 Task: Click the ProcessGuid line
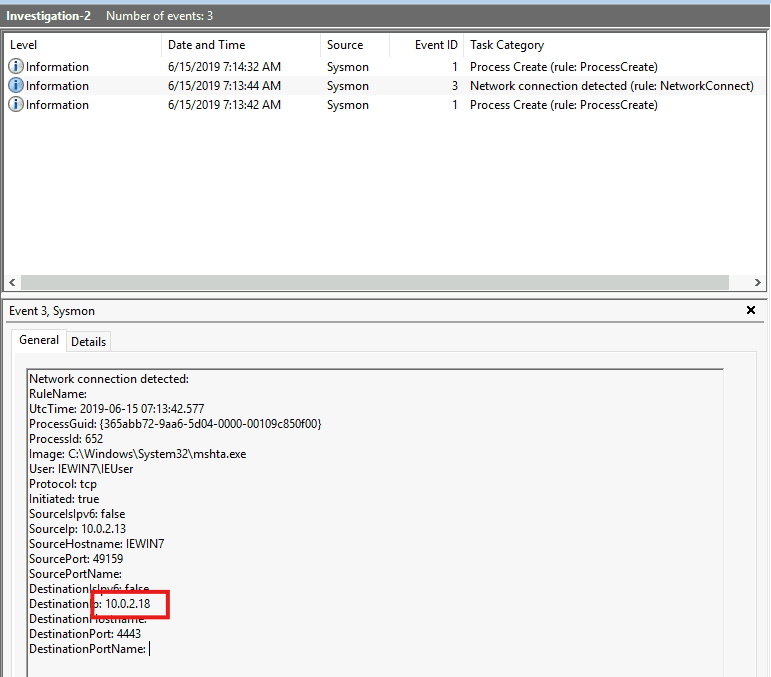coord(175,424)
